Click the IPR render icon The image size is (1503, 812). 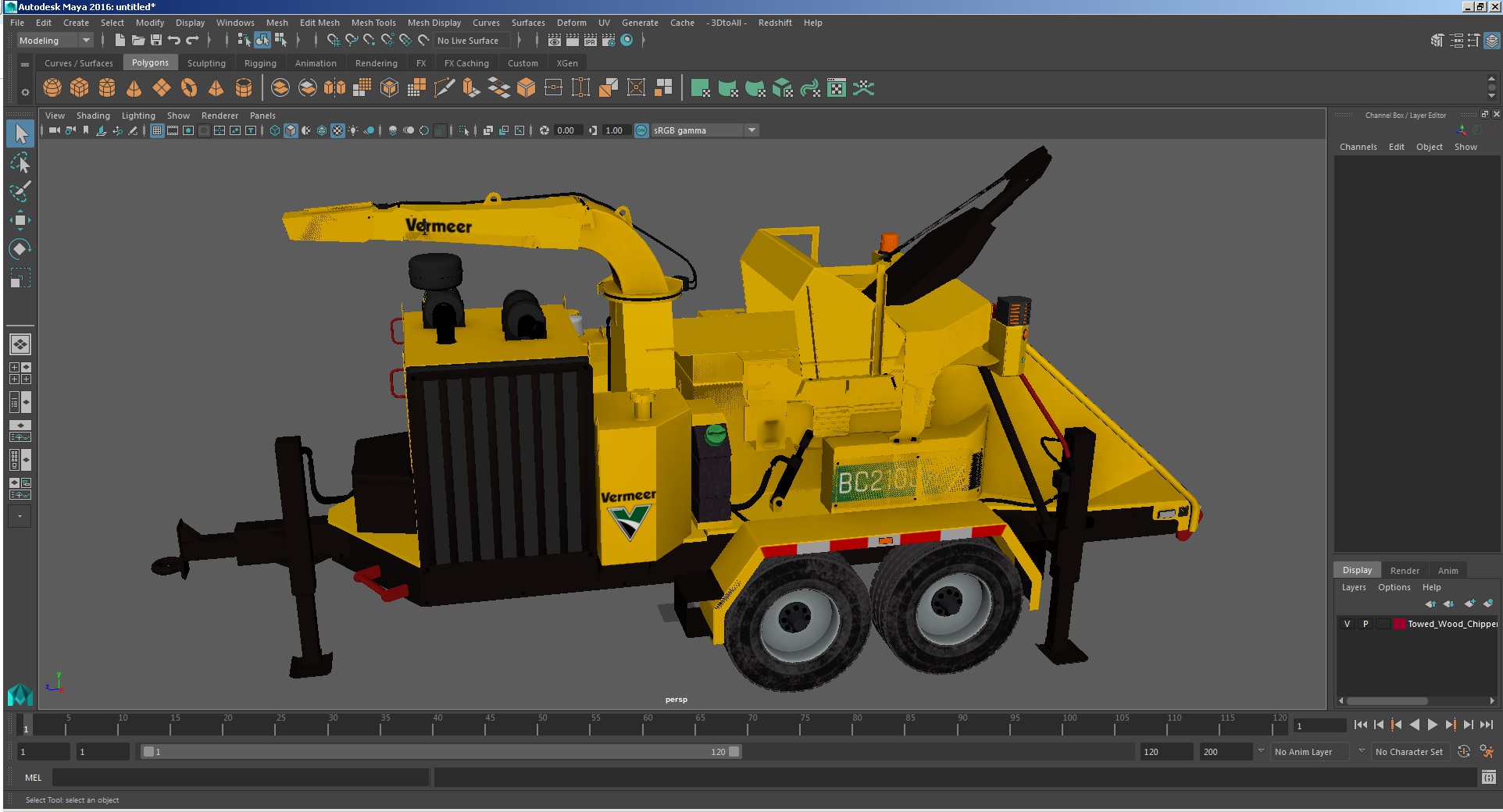[x=591, y=41]
